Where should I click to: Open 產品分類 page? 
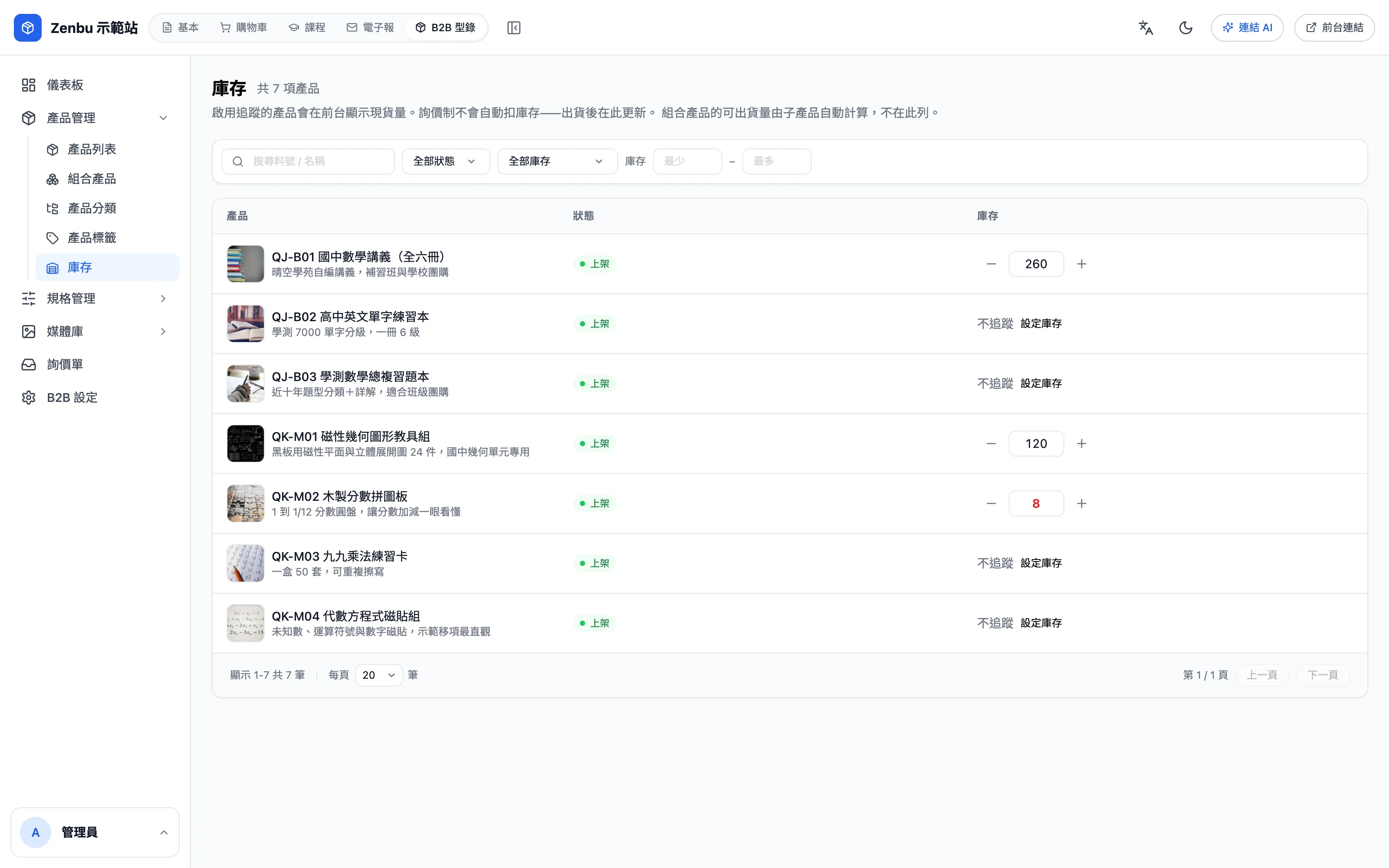[107, 208]
